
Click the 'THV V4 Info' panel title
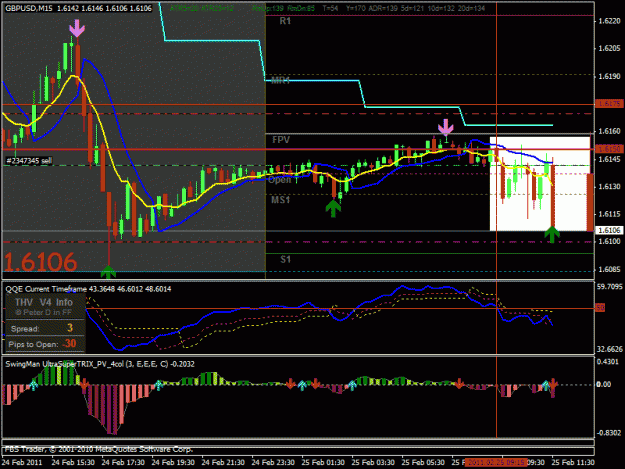pos(44,302)
